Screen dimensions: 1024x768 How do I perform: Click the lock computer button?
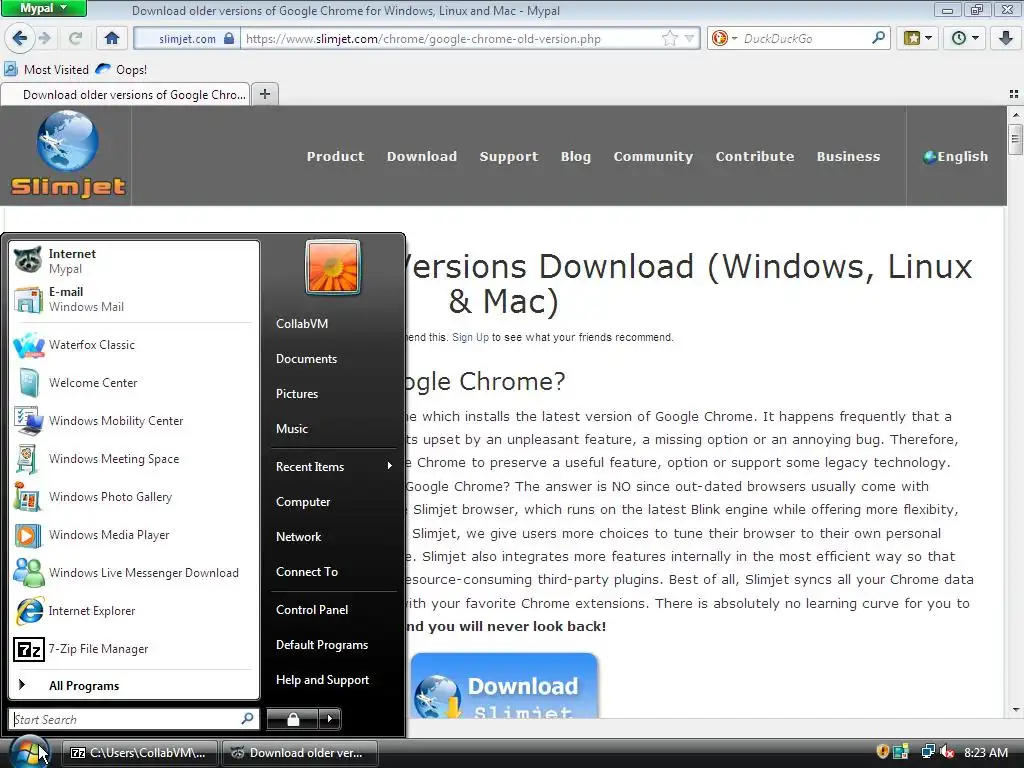pyautogui.click(x=293, y=719)
